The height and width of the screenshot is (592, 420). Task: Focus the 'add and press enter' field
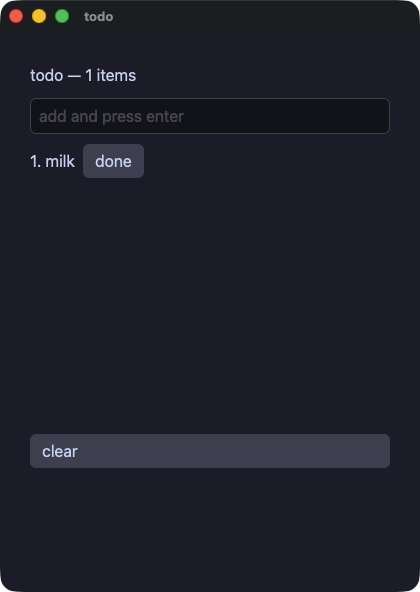tap(210, 116)
